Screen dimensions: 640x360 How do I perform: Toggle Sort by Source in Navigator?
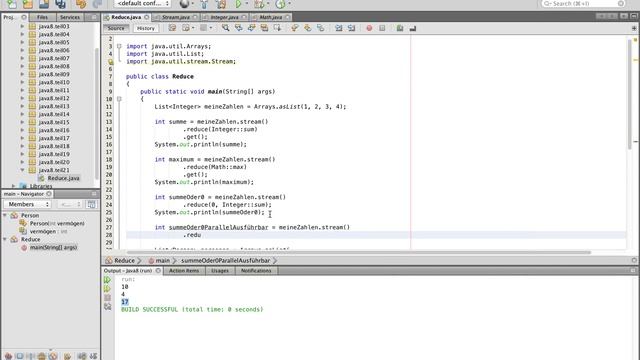tap(93, 356)
